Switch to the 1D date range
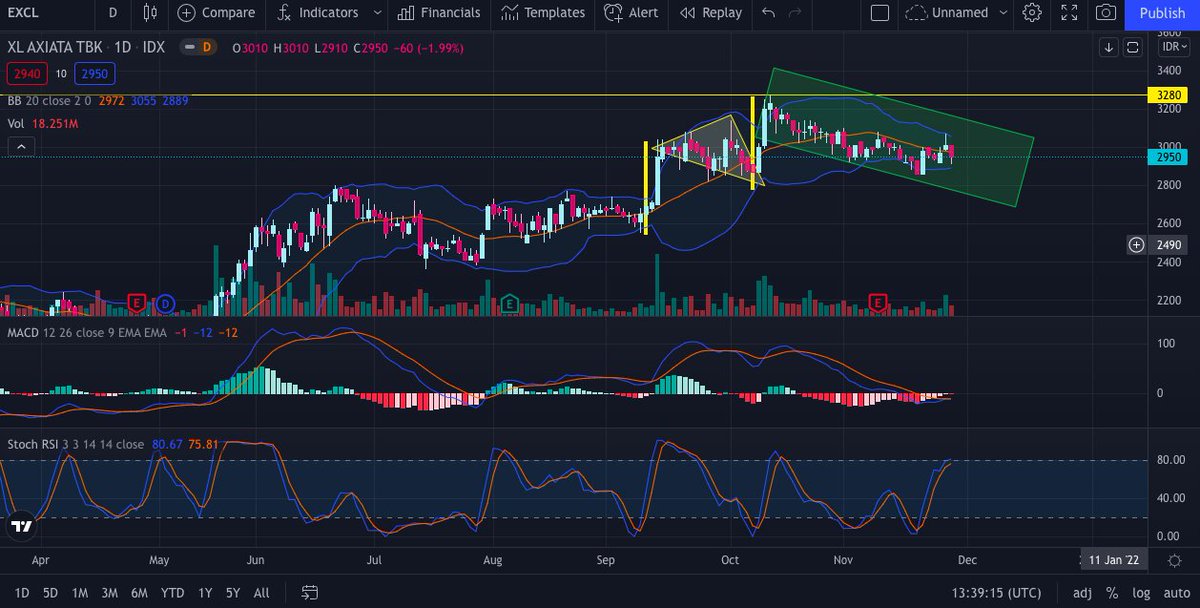This screenshot has width=1200, height=608. (21, 592)
